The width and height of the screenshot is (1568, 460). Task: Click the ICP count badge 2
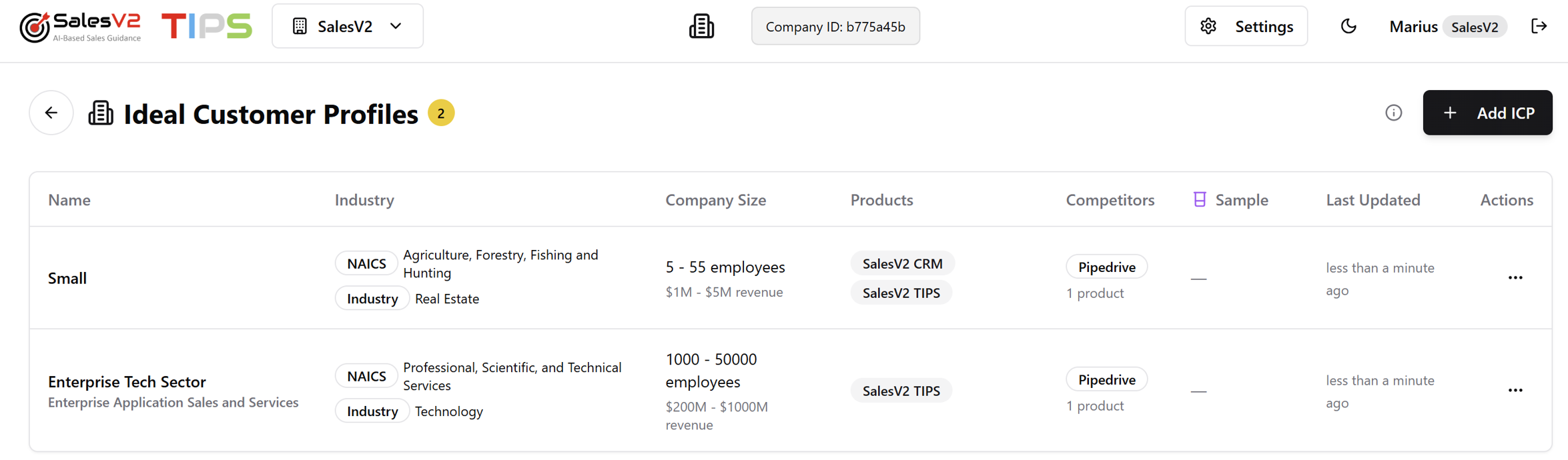pos(441,113)
